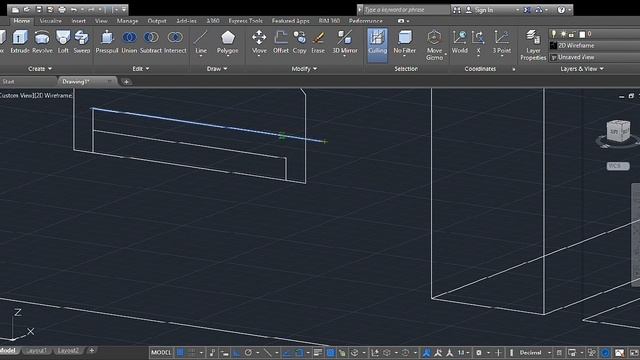The height and width of the screenshot is (360, 640).
Task: Select the Subtract tool
Action: click(x=151, y=42)
